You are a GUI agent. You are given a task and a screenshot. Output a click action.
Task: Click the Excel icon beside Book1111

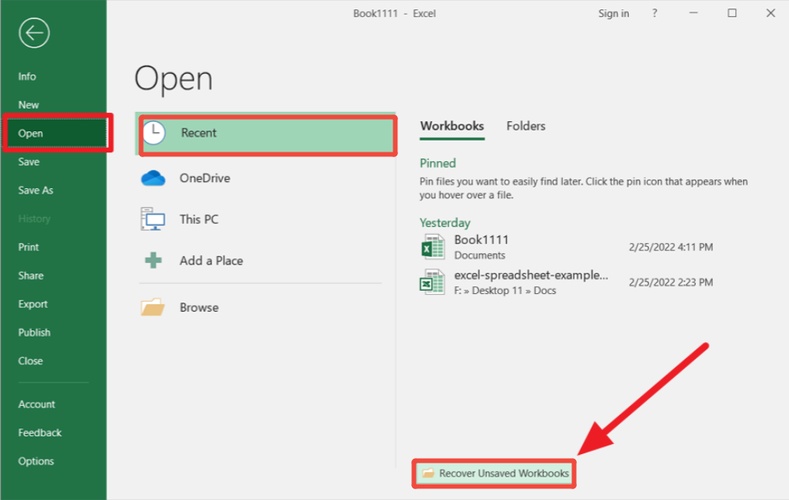[x=433, y=247]
